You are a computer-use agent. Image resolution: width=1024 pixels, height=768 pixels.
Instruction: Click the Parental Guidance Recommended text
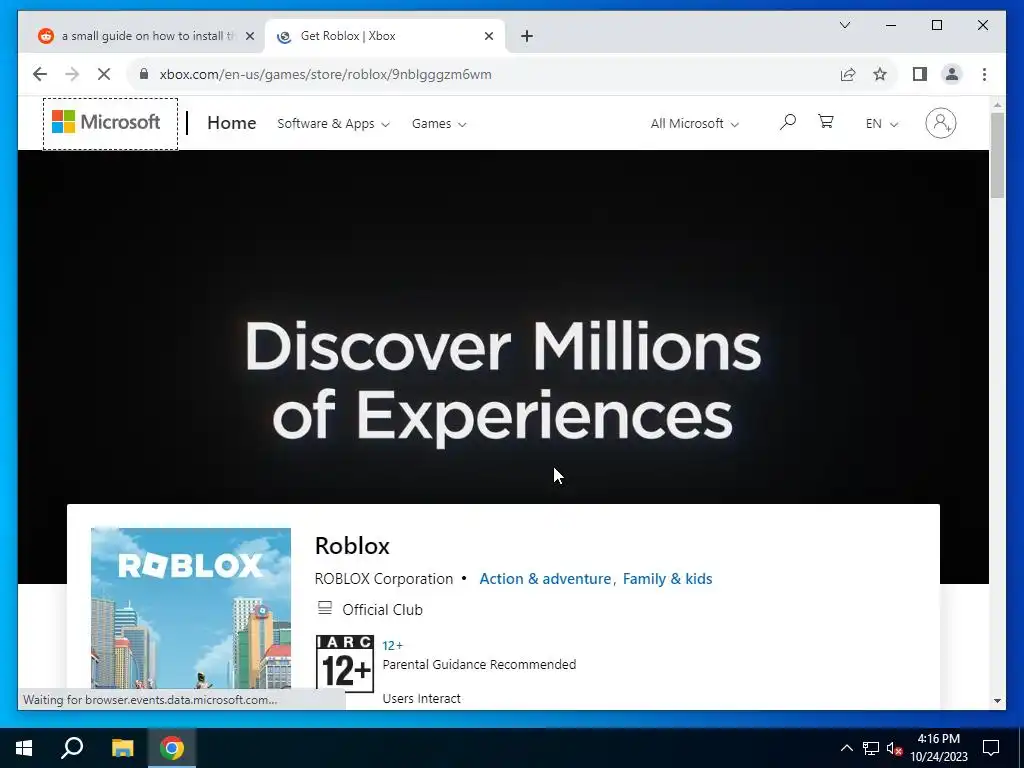(x=479, y=664)
